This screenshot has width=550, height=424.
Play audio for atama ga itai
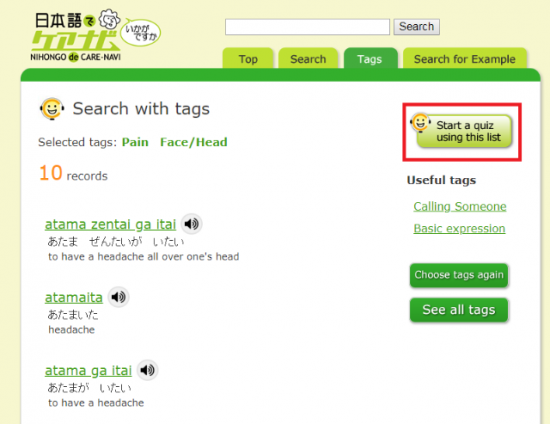click(x=147, y=370)
